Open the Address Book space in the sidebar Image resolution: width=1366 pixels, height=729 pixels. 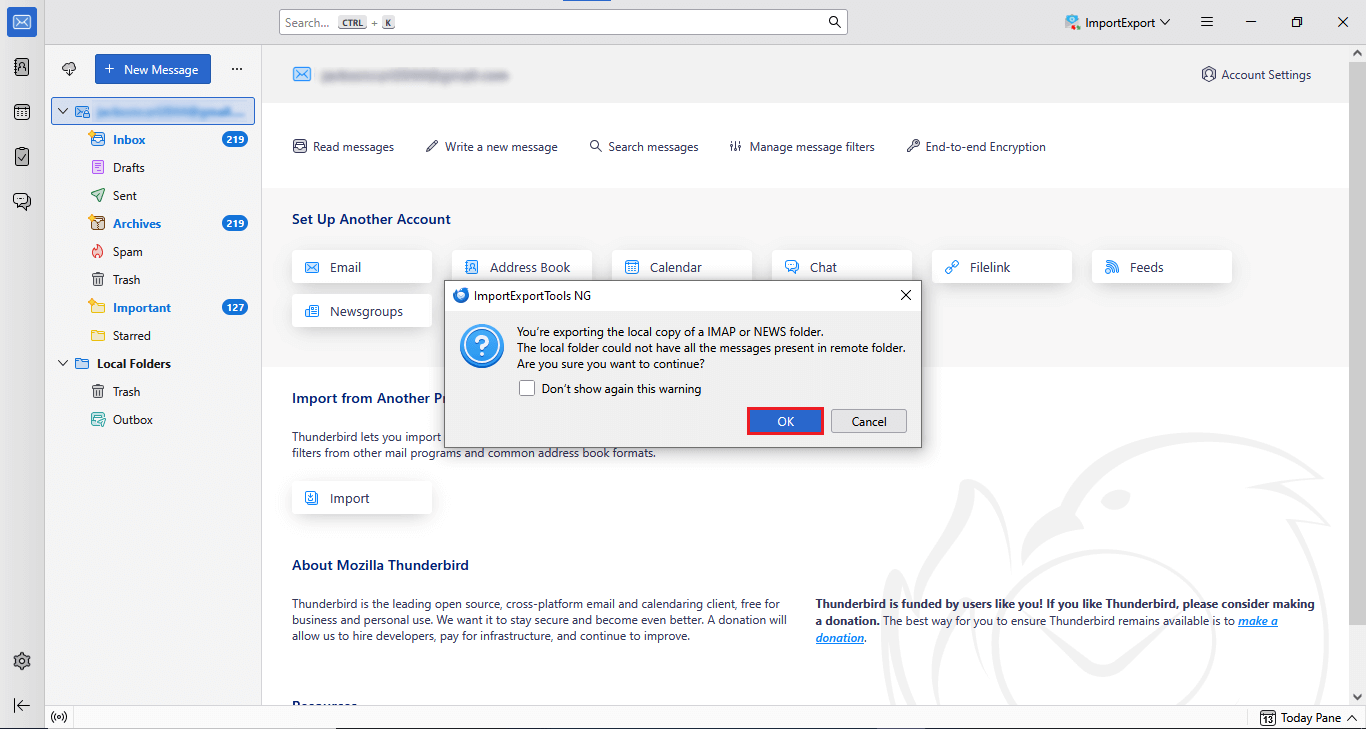click(22, 66)
